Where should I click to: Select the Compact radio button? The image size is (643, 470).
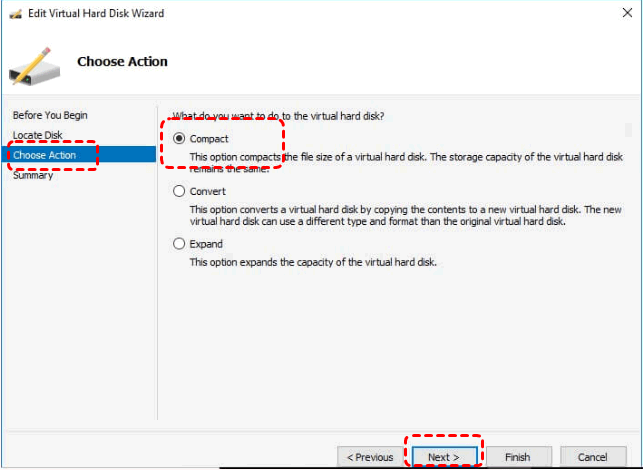tap(180, 139)
